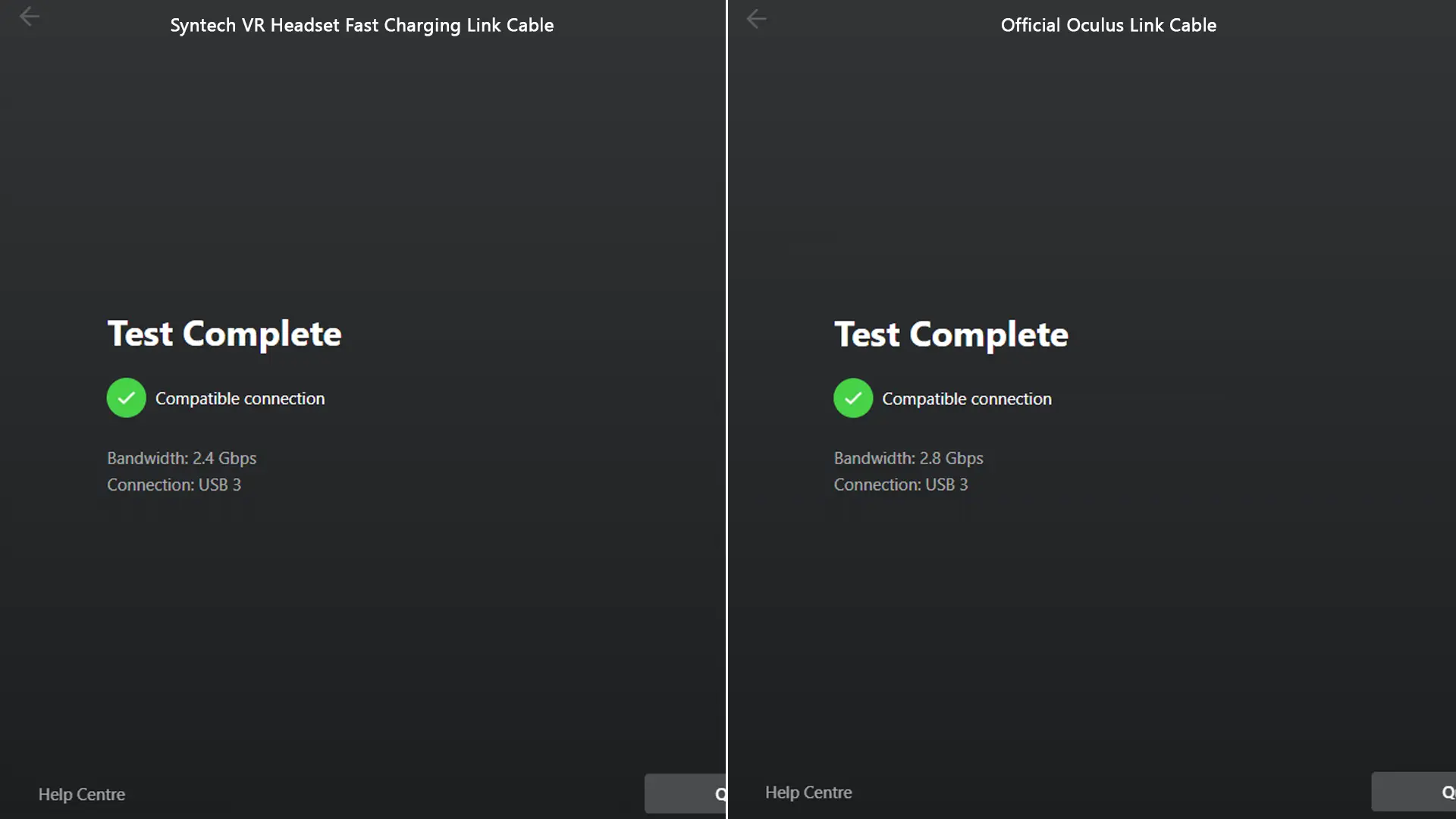Click green checkmark in Syntech cable panel
The image size is (1456, 819).
(126, 398)
